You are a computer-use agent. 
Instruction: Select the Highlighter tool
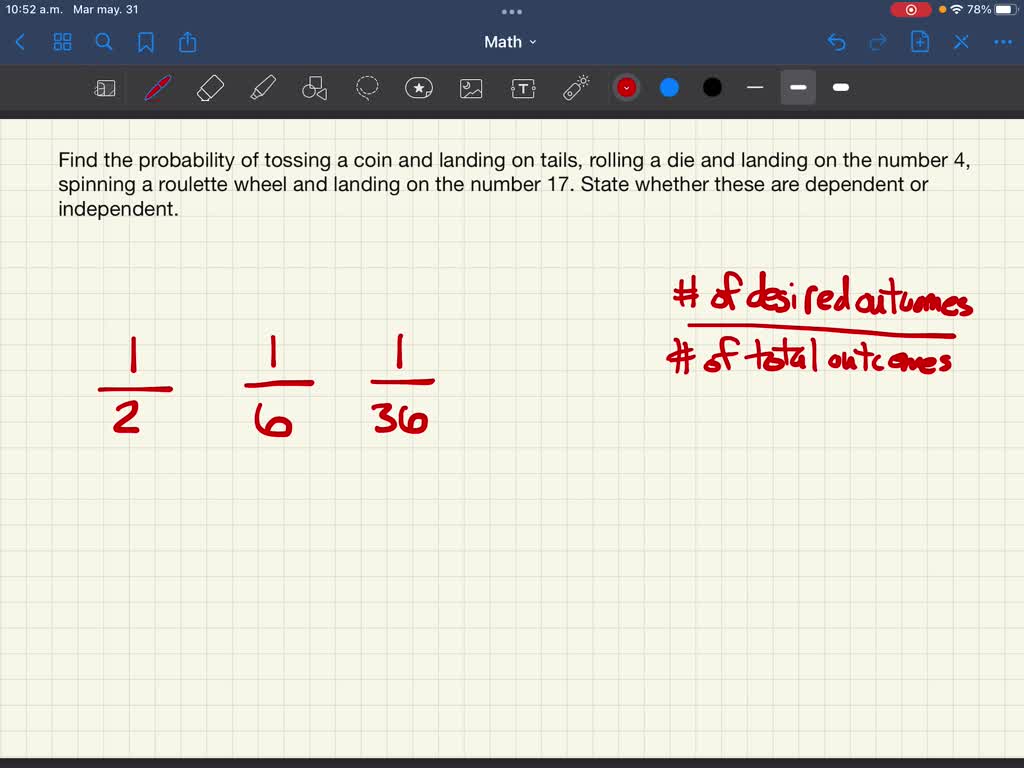pos(262,87)
